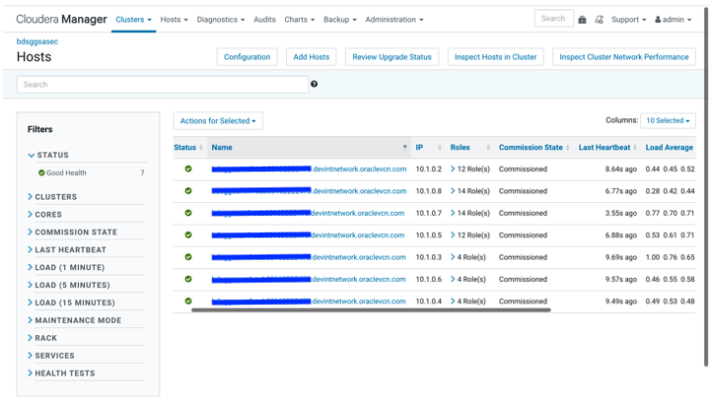Open running commands icon beside Support

(x=599, y=19)
